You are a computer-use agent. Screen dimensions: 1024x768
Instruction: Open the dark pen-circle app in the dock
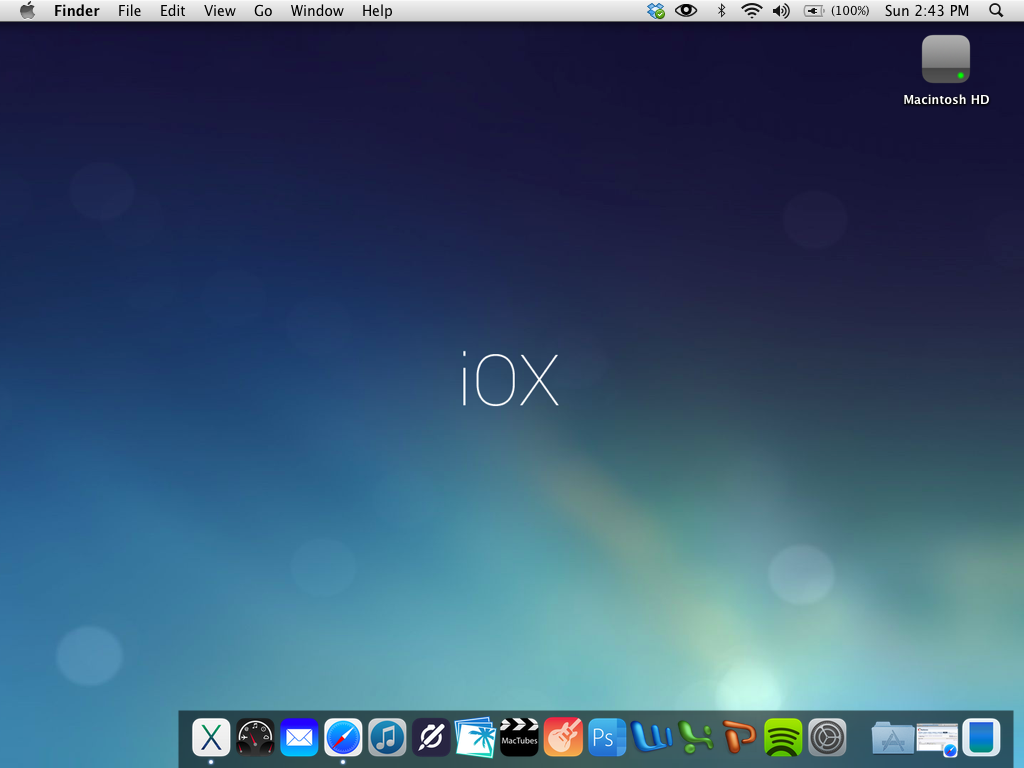(x=431, y=737)
